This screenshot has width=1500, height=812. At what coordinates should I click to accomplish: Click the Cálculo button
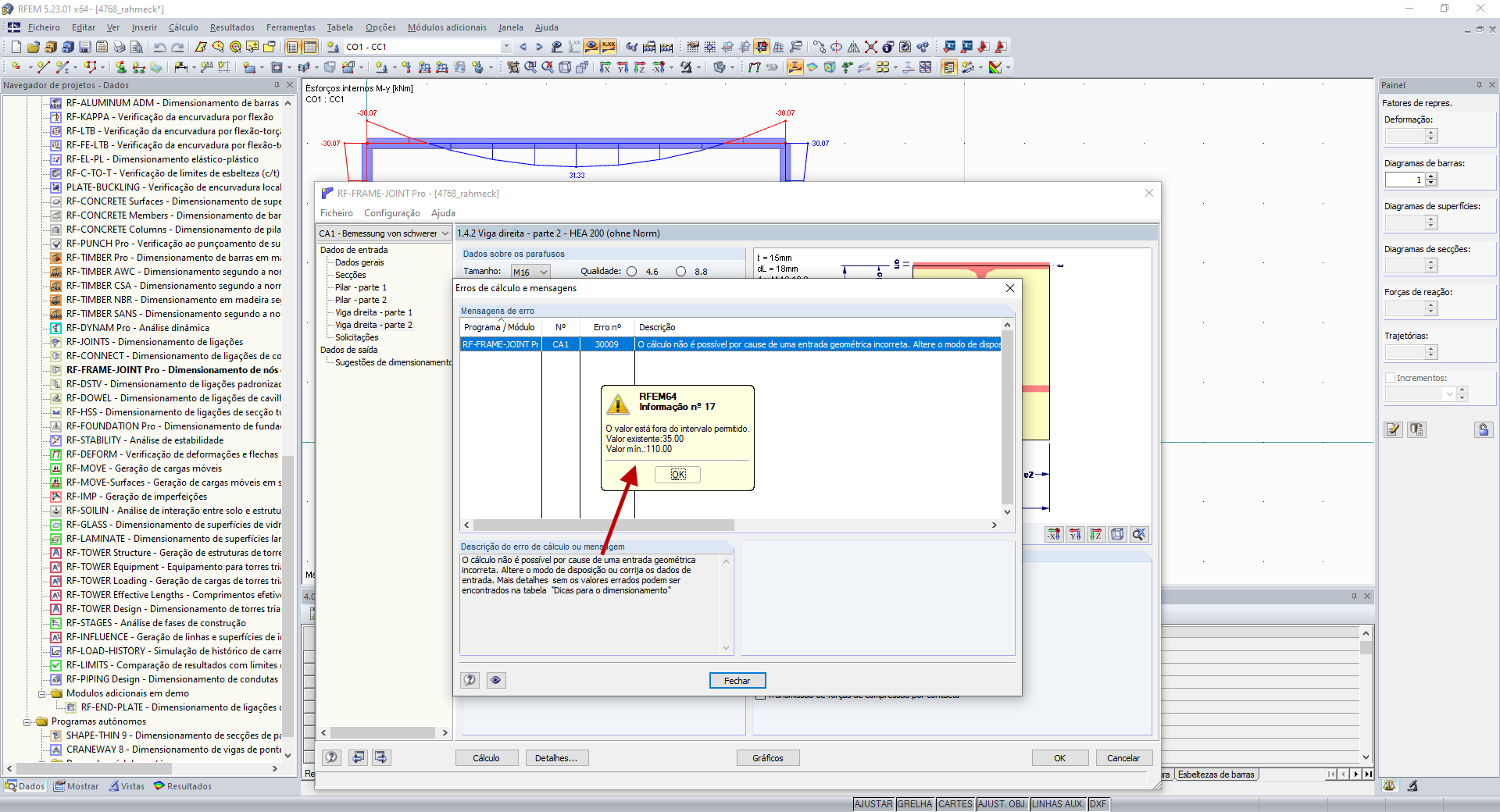pos(486,758)
